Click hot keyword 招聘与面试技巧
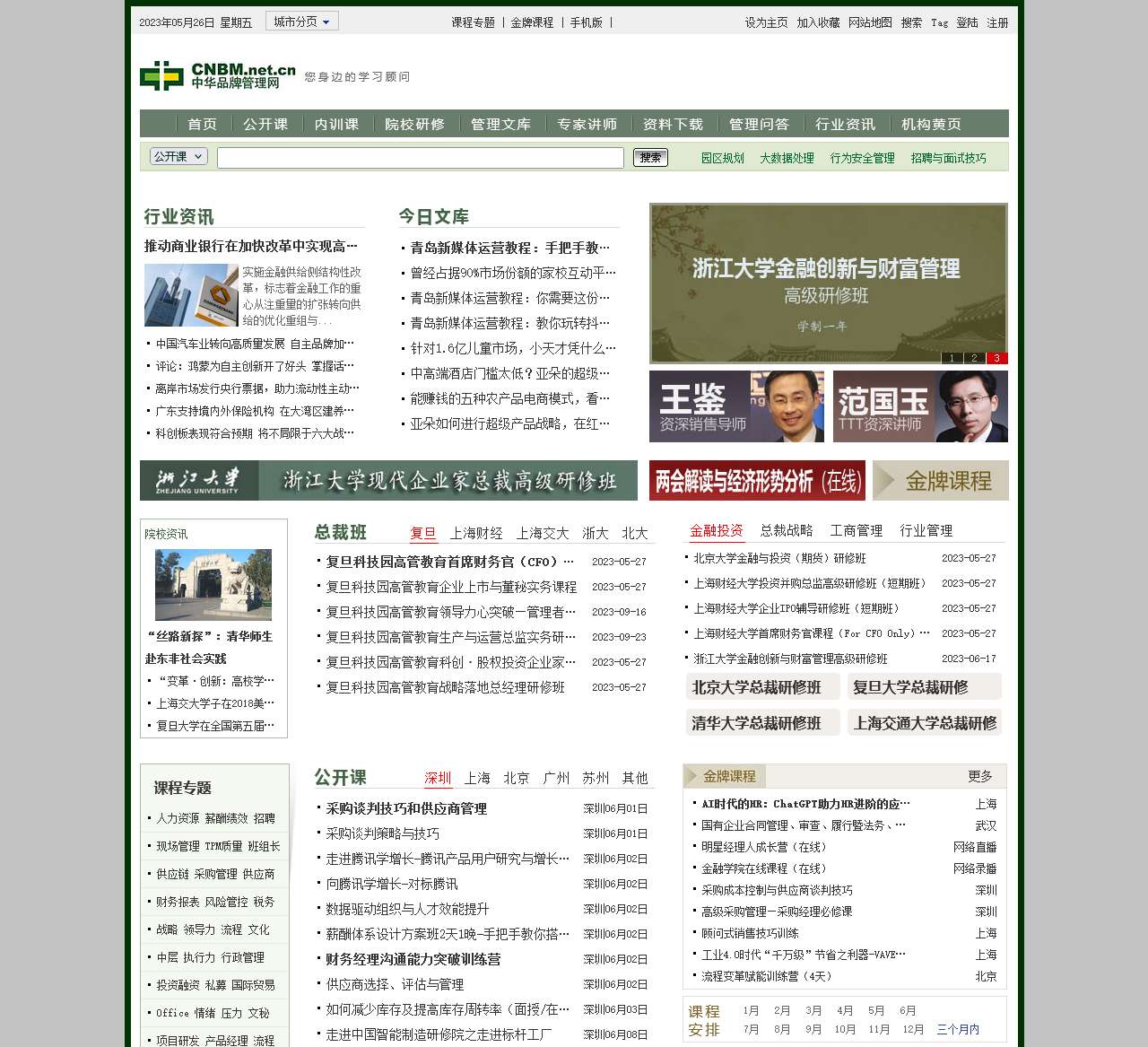The width and height of the screenshot is (1148, 1047). (x=948, y=158)
